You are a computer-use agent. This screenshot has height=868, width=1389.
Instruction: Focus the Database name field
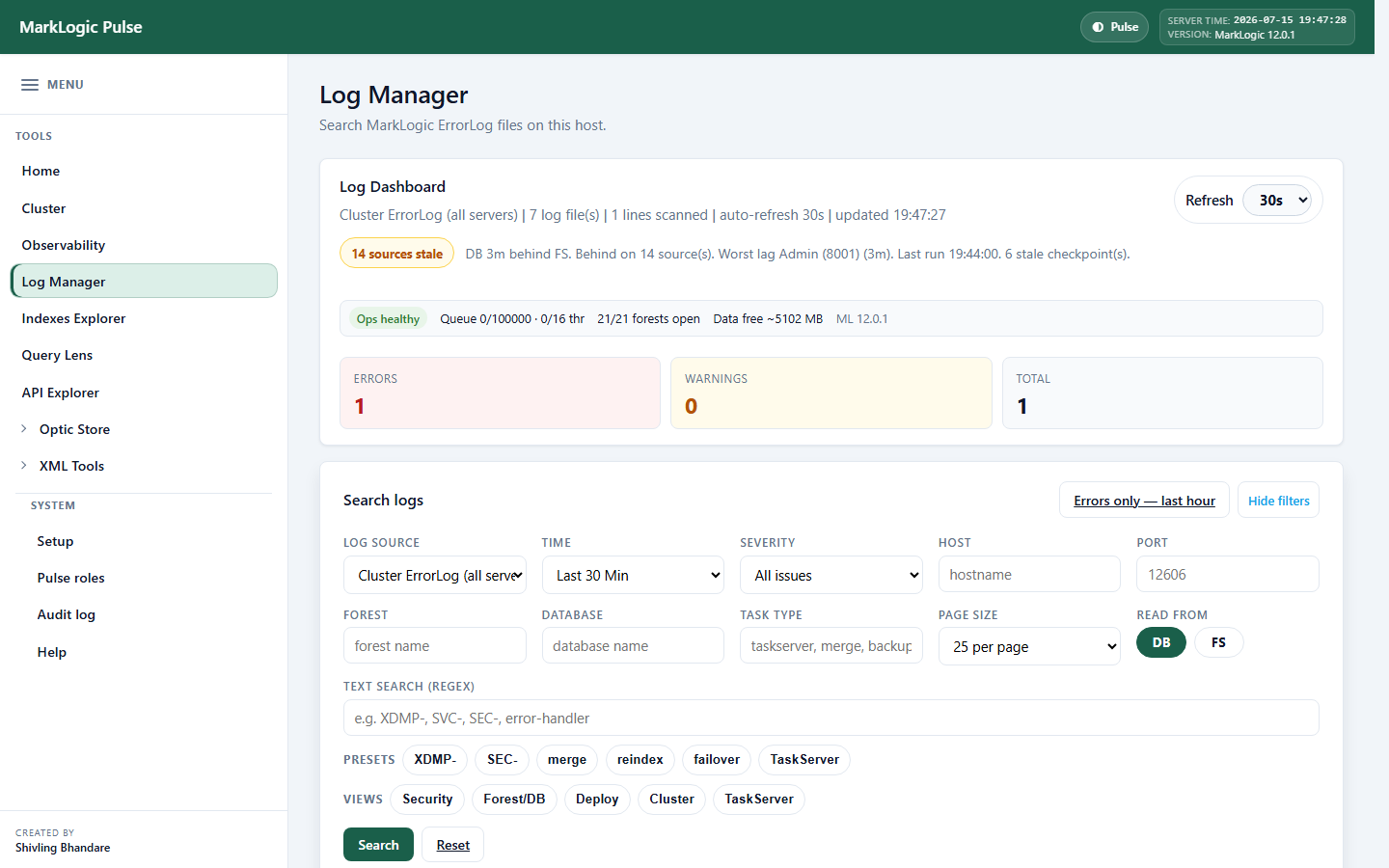click(633, 645)
